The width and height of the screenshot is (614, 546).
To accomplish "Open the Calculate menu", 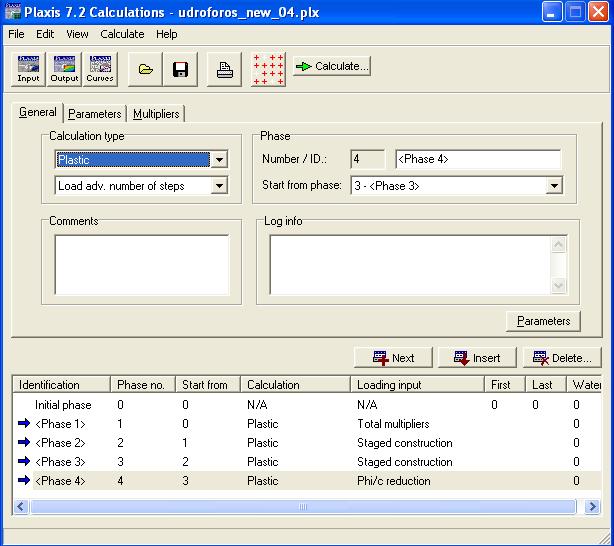I will 122,34.
